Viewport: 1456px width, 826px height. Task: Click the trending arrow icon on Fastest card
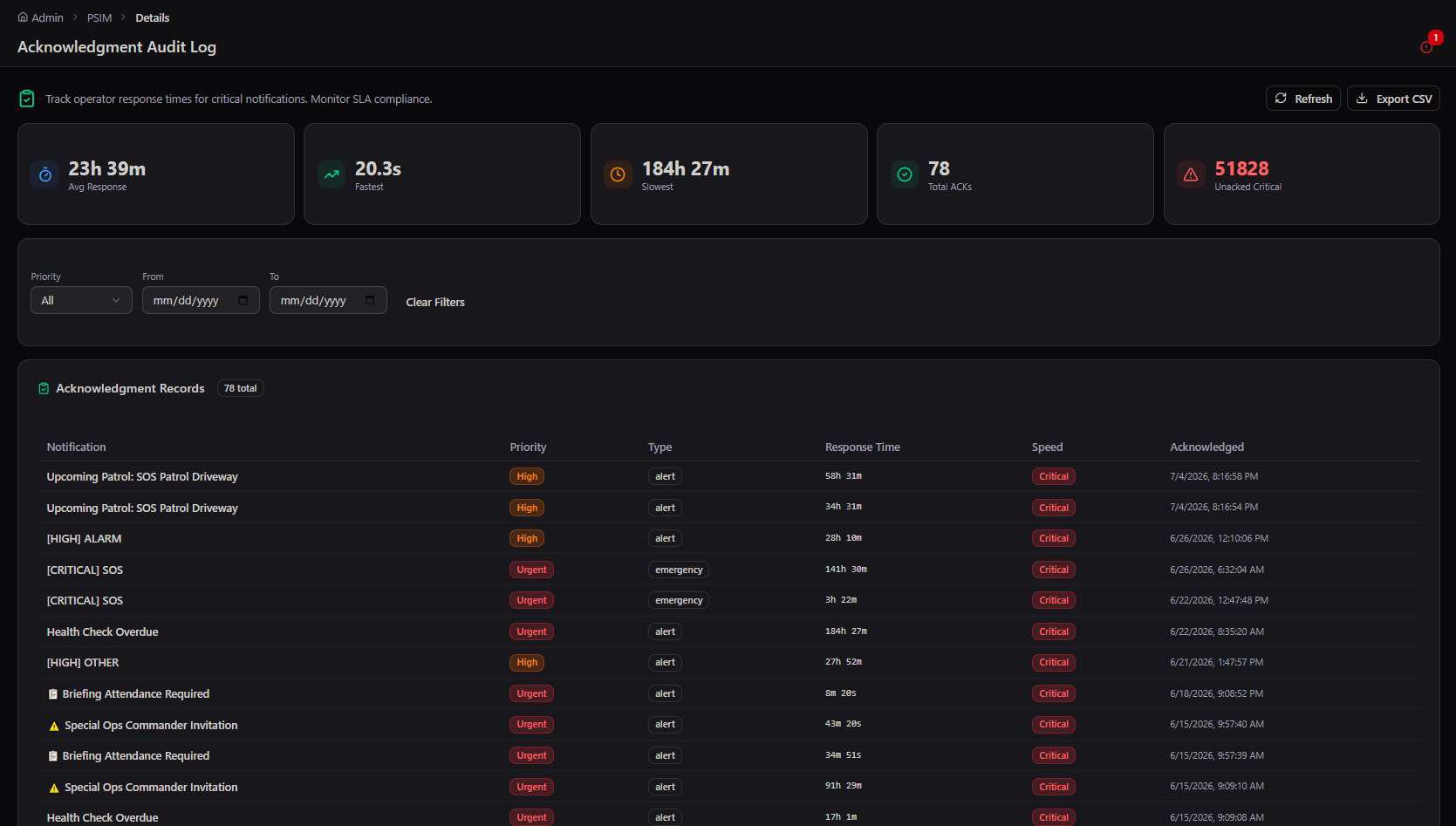[x=332, y=174]
